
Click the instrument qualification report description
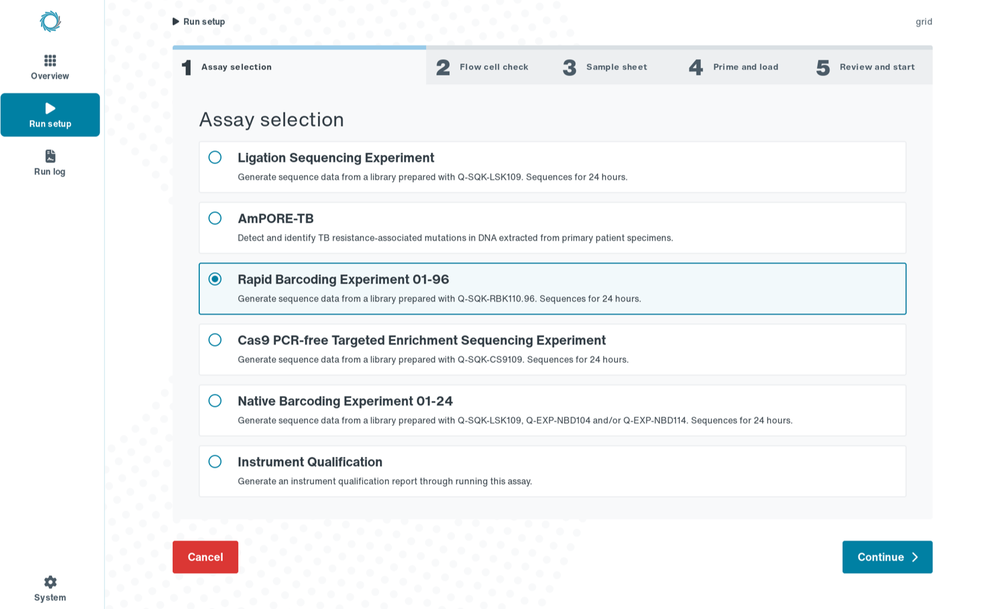(x=385, y=481)
